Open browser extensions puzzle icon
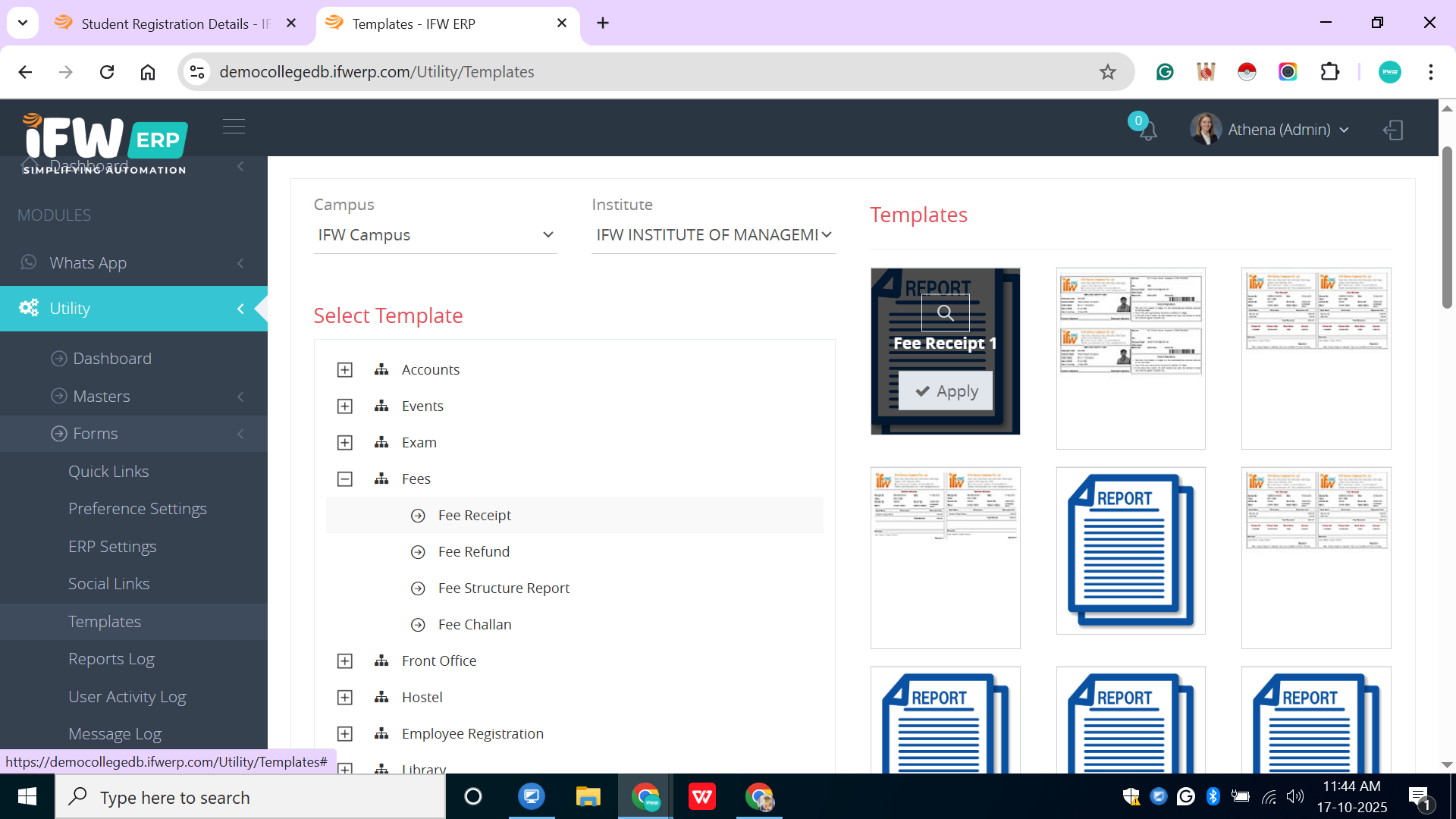Viewport: 1456px width, 819px height. (x=1329, y=72)
